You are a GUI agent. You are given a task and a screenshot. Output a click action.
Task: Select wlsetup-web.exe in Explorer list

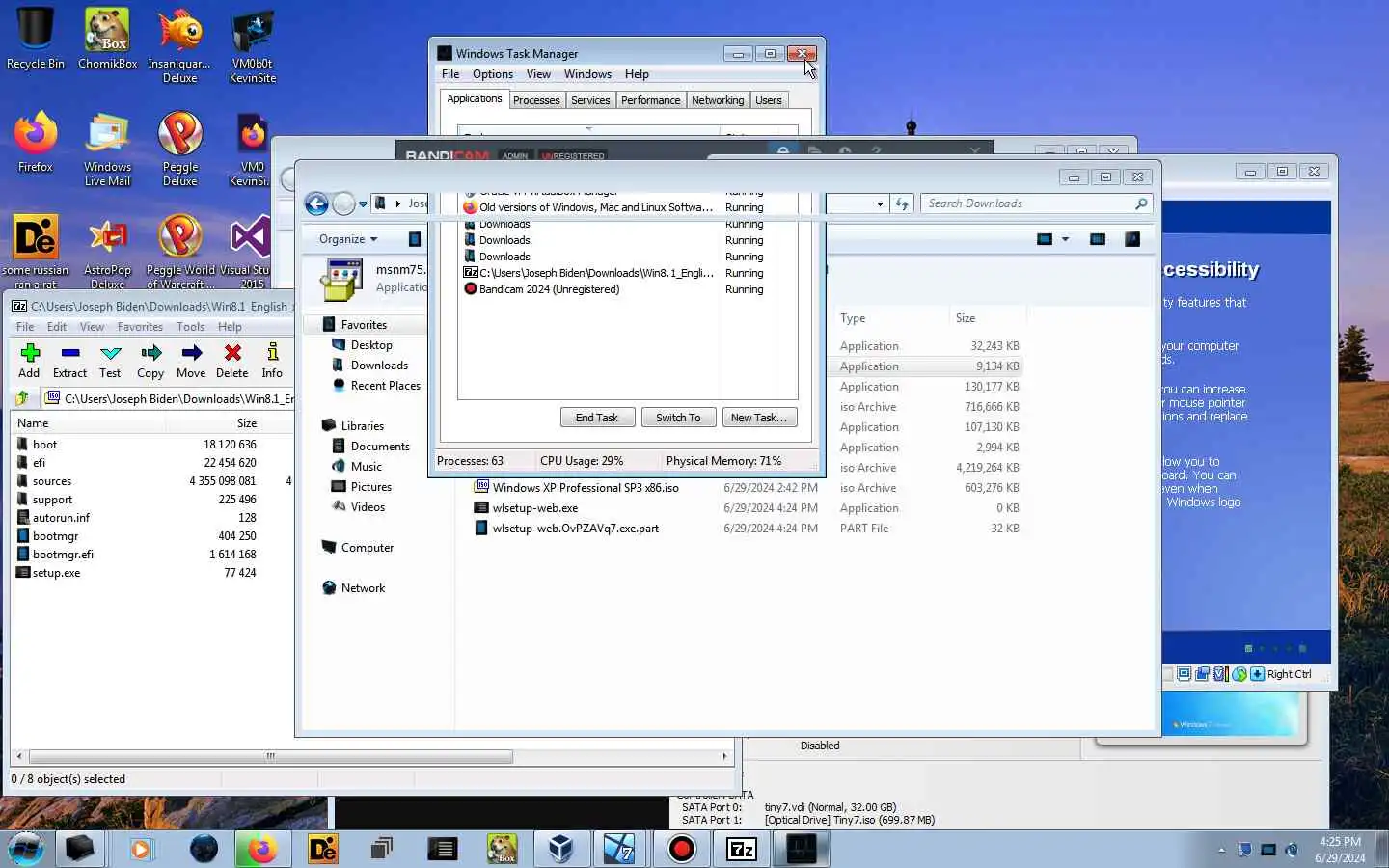535,508
